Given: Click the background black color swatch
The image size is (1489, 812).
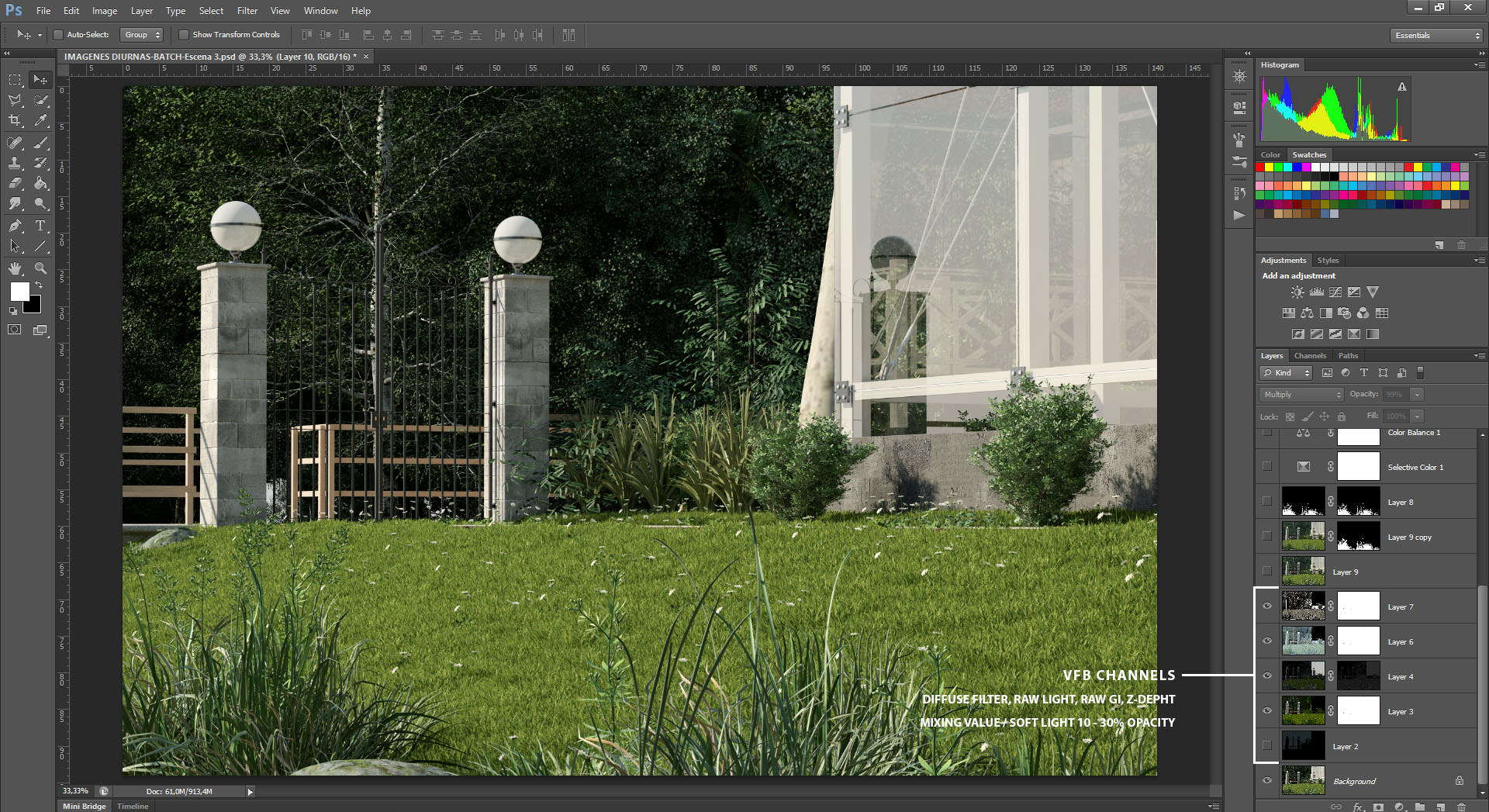Looking at the screenshot, I should coord(34,306).
